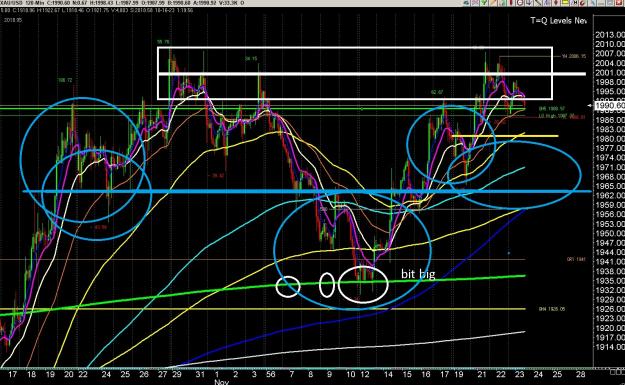The image size is (625, 385).
Task: Click the 1914.00 price axis label
Action: point(610,347)
